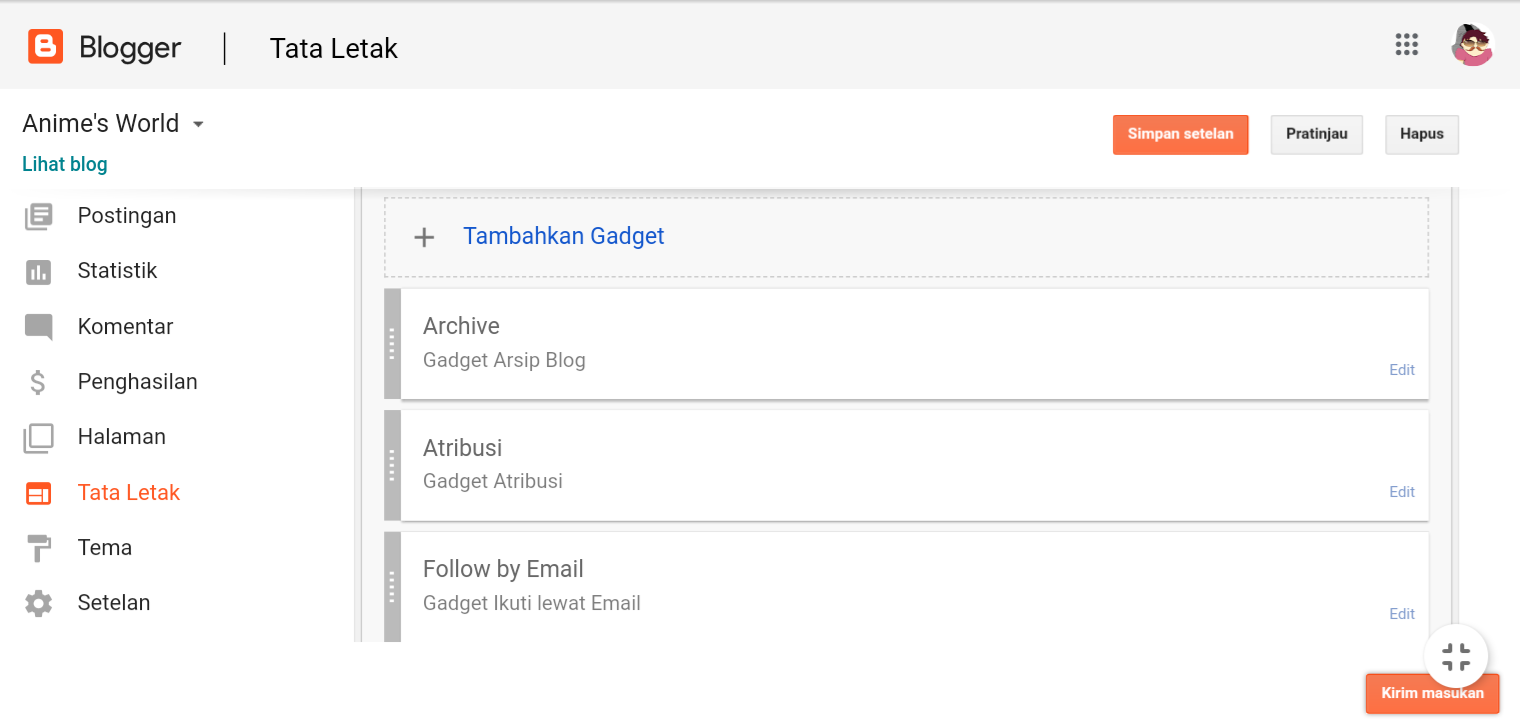Click the collapse fullscreen round button
This screenshot has height=720, width=1520.
tap(1456, 657)
